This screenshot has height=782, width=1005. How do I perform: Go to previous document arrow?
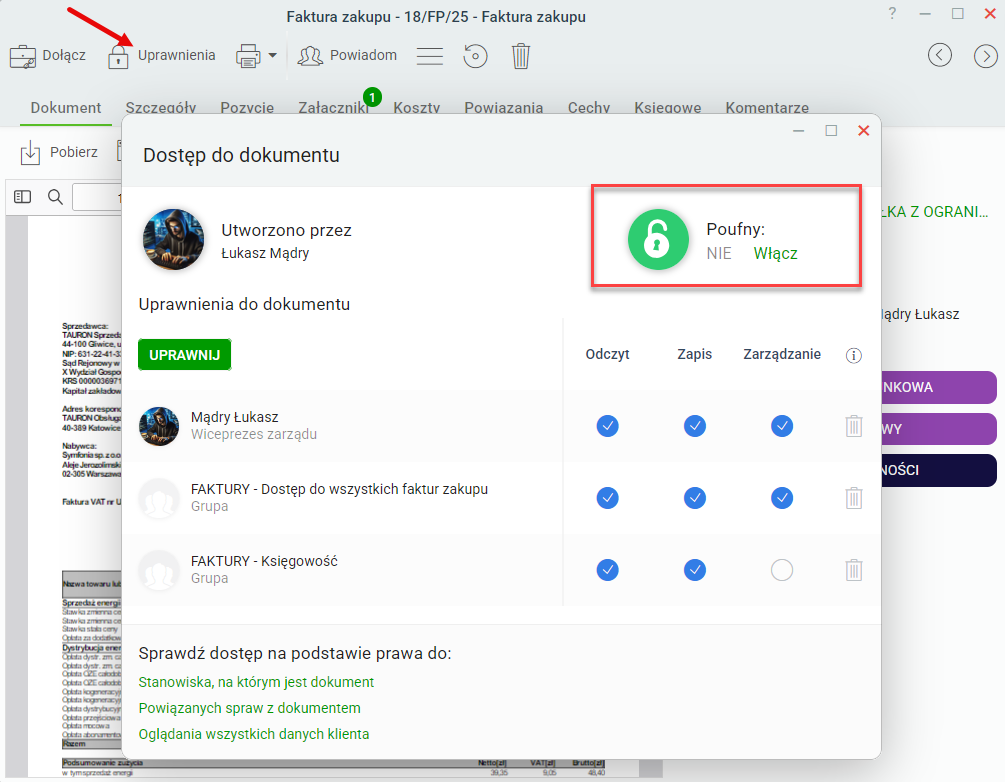pos(940,55)
